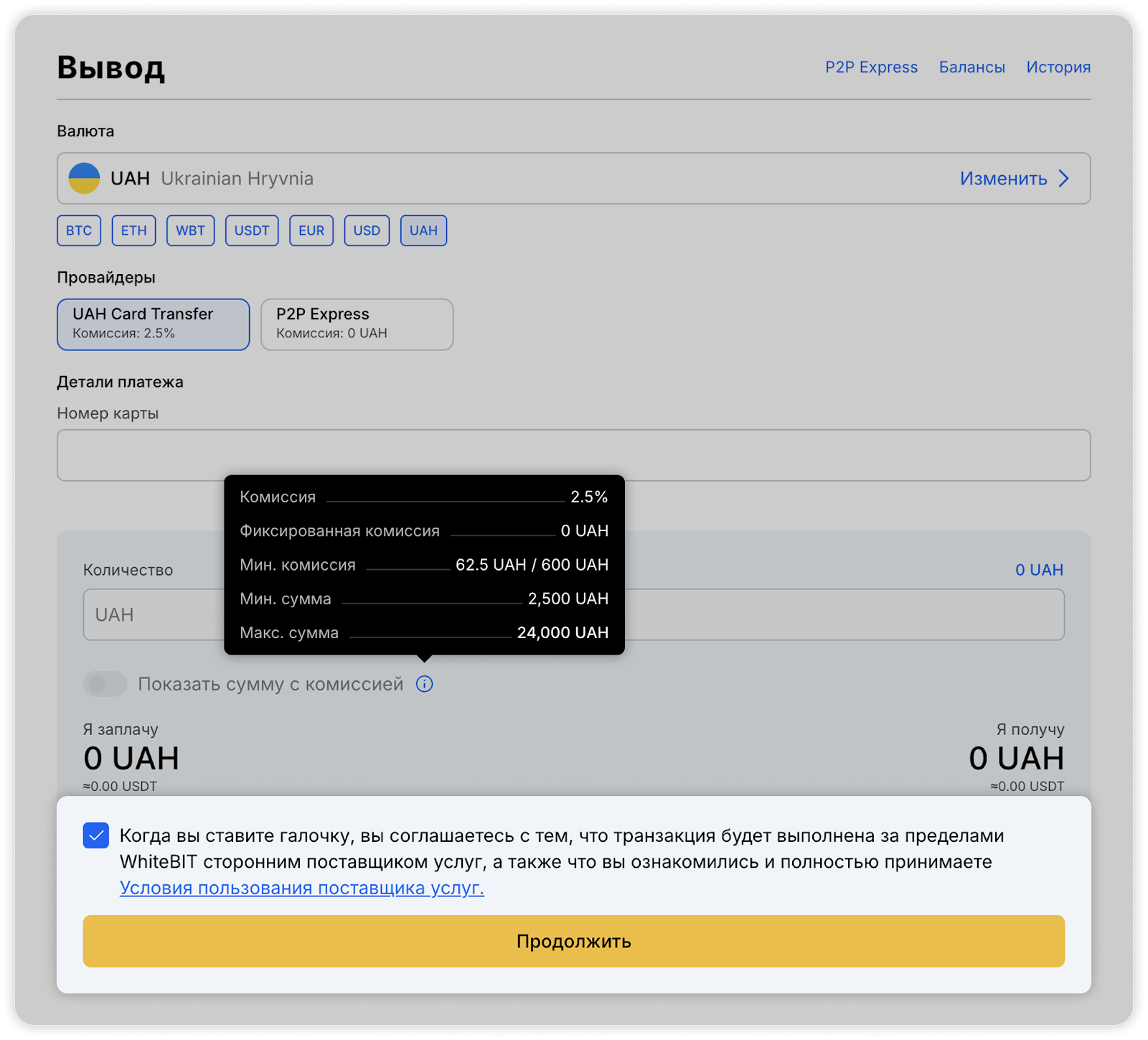Open P2P Express from the top navigation
This screenshot has width=1148, height=1040.
point(871,67)
